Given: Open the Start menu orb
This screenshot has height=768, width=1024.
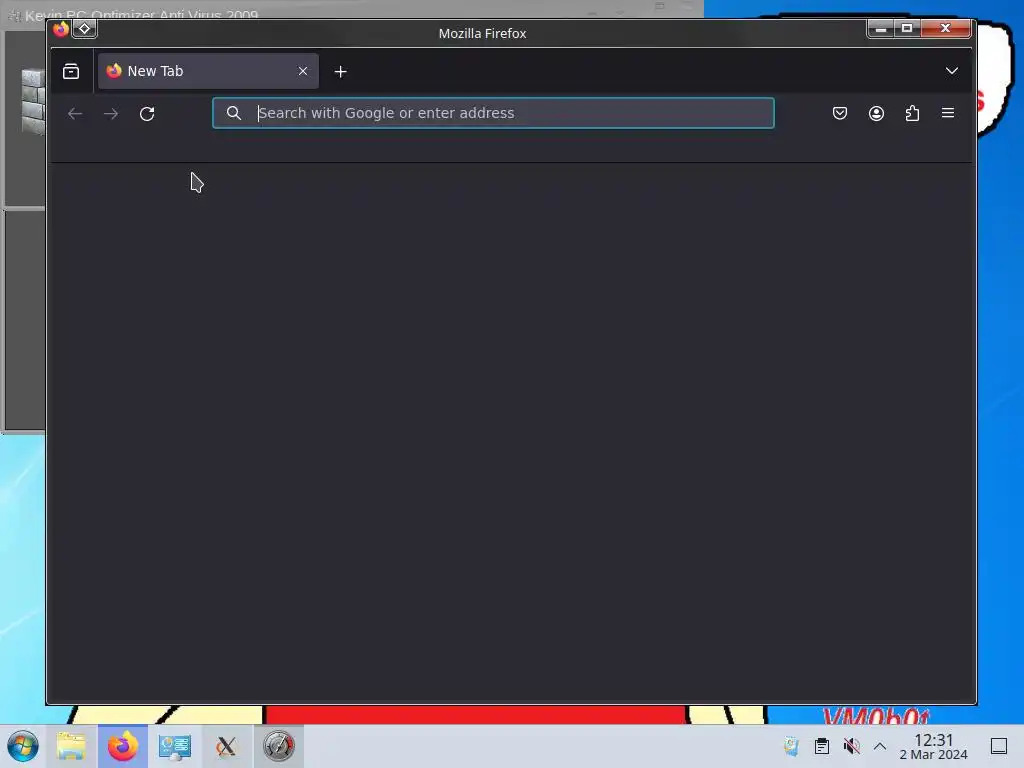Looking at the screenshot, I should (23, 746).
